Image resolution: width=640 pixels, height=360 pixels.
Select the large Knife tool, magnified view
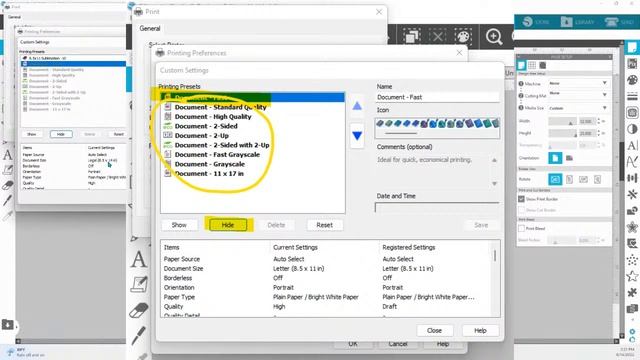point(139,336)
